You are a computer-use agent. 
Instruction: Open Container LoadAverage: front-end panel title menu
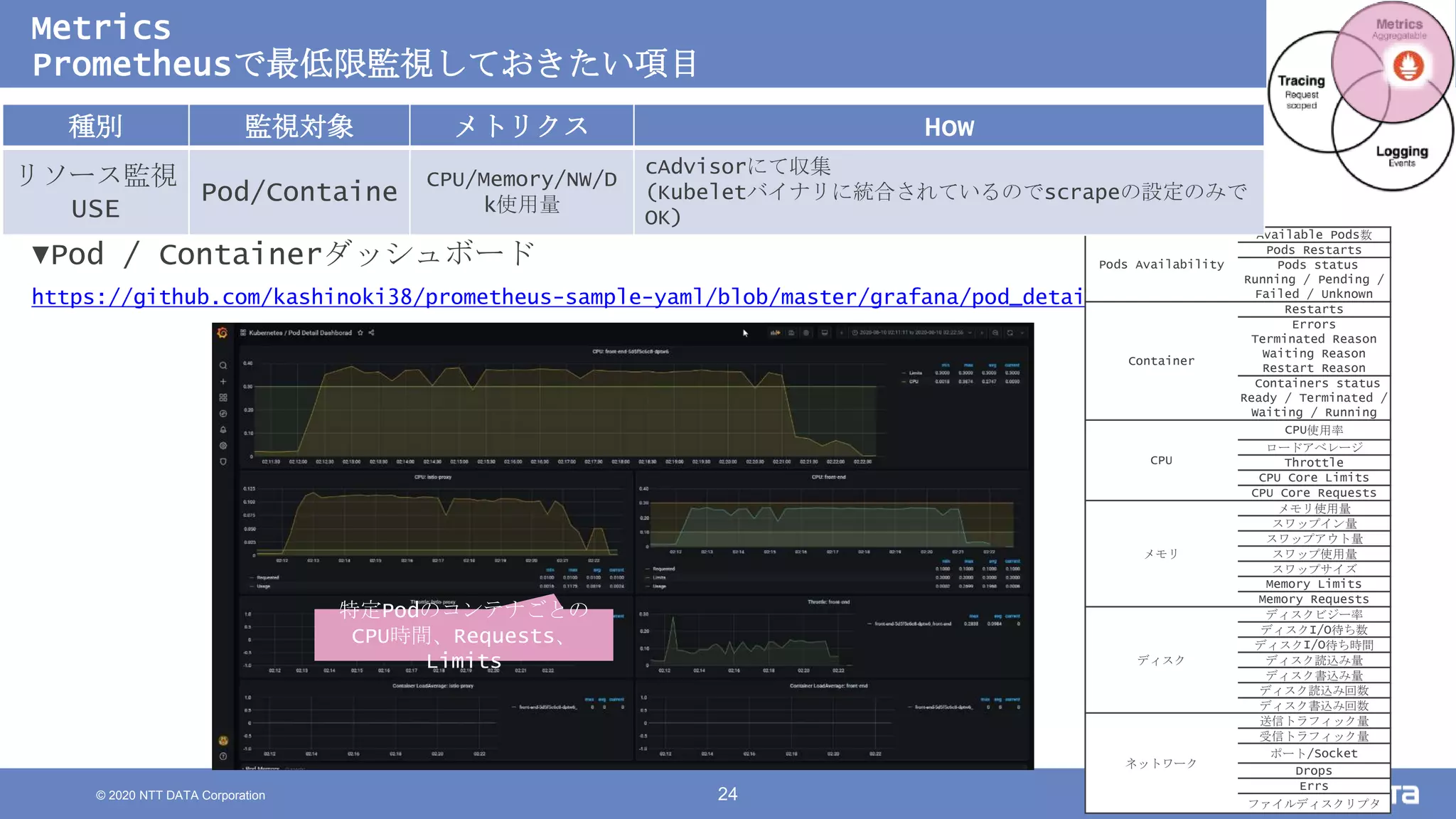[x=828, y=686]
